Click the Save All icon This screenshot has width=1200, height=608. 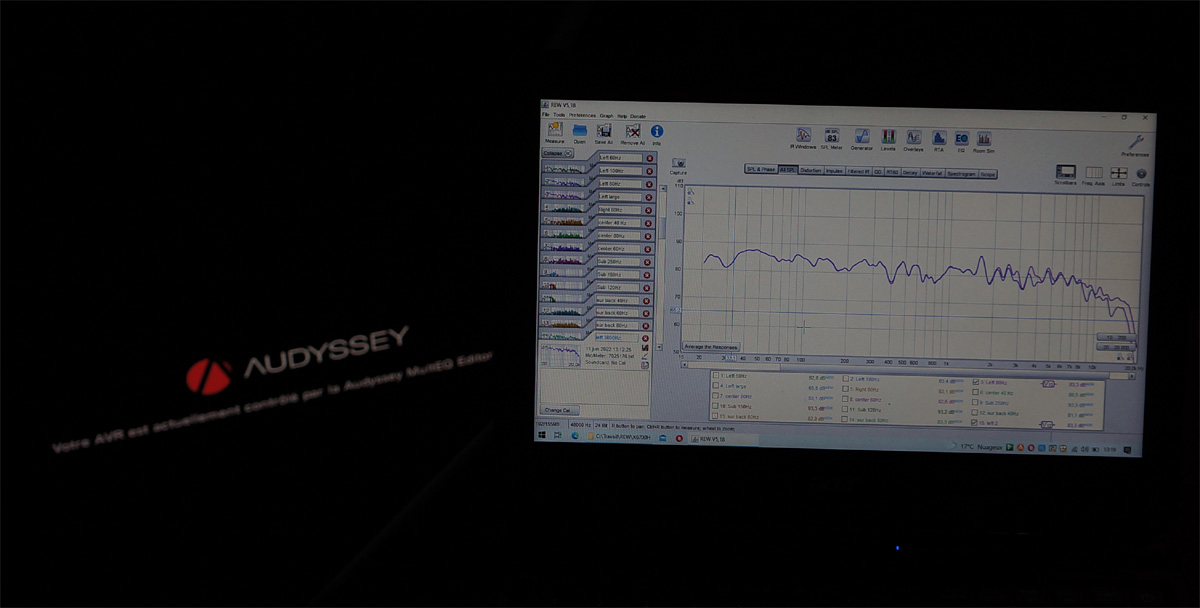[x=604, y=131]
